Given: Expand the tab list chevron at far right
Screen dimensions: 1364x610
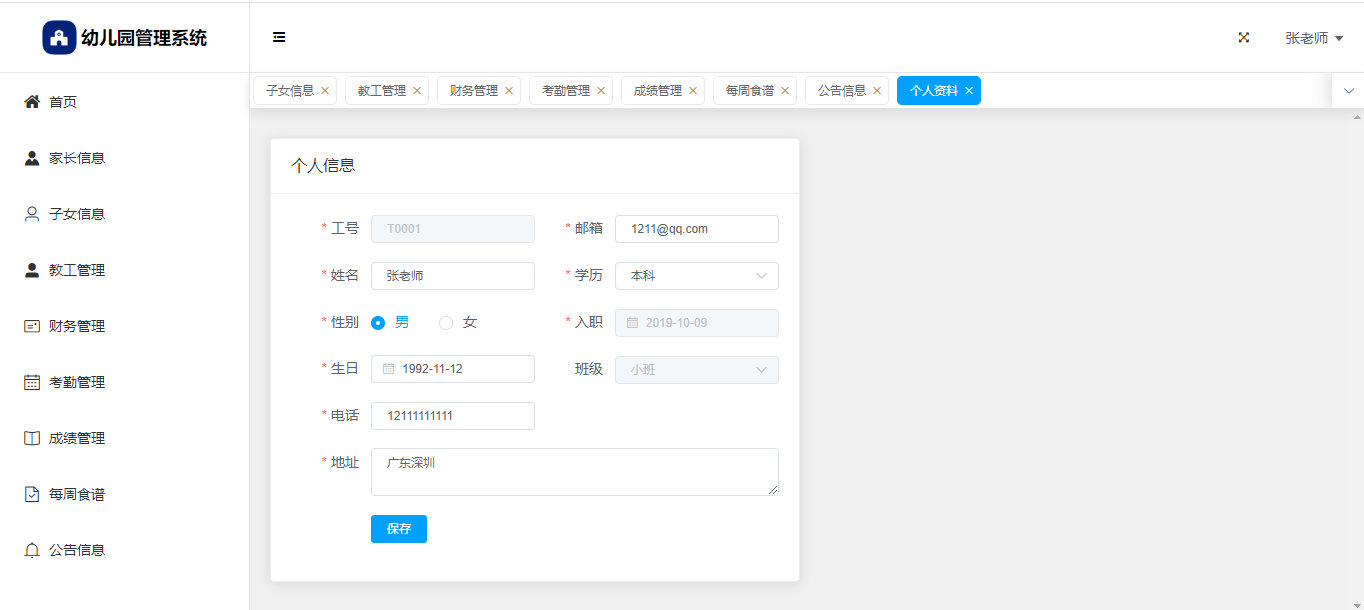Looking at the screenshot, I should point(1348,91).
